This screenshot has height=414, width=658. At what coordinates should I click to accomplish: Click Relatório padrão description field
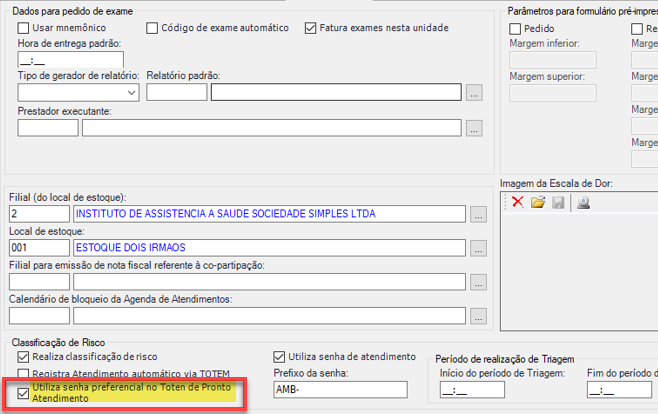click(336, 92)
